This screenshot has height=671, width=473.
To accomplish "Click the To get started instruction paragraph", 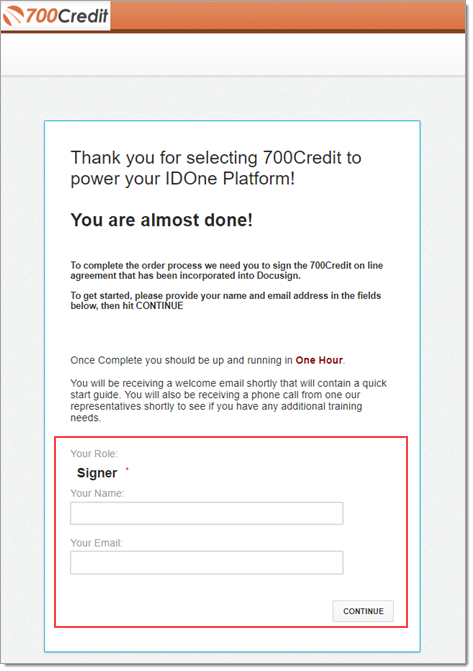I will pos(226,300).
